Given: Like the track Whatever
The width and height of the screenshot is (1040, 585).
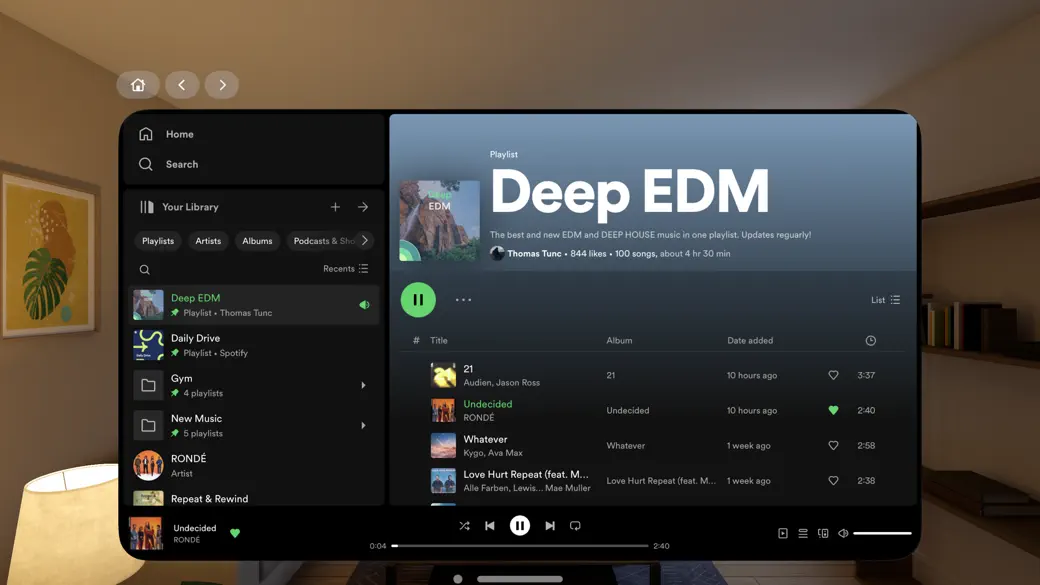Looking at the screenshot, I should coord(833,445).
